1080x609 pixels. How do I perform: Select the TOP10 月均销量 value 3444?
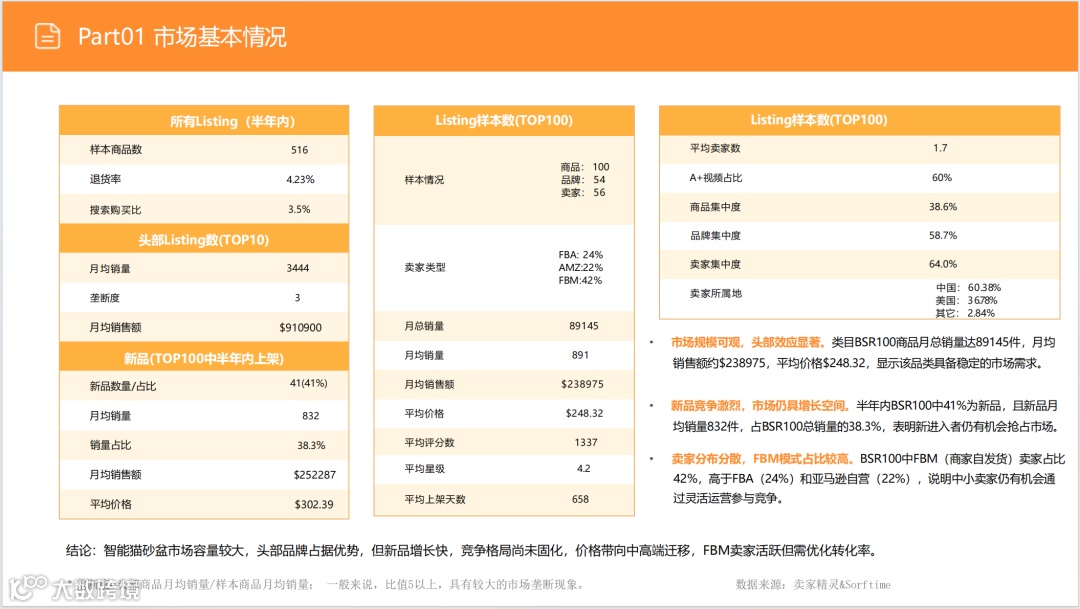coord(298,268)
